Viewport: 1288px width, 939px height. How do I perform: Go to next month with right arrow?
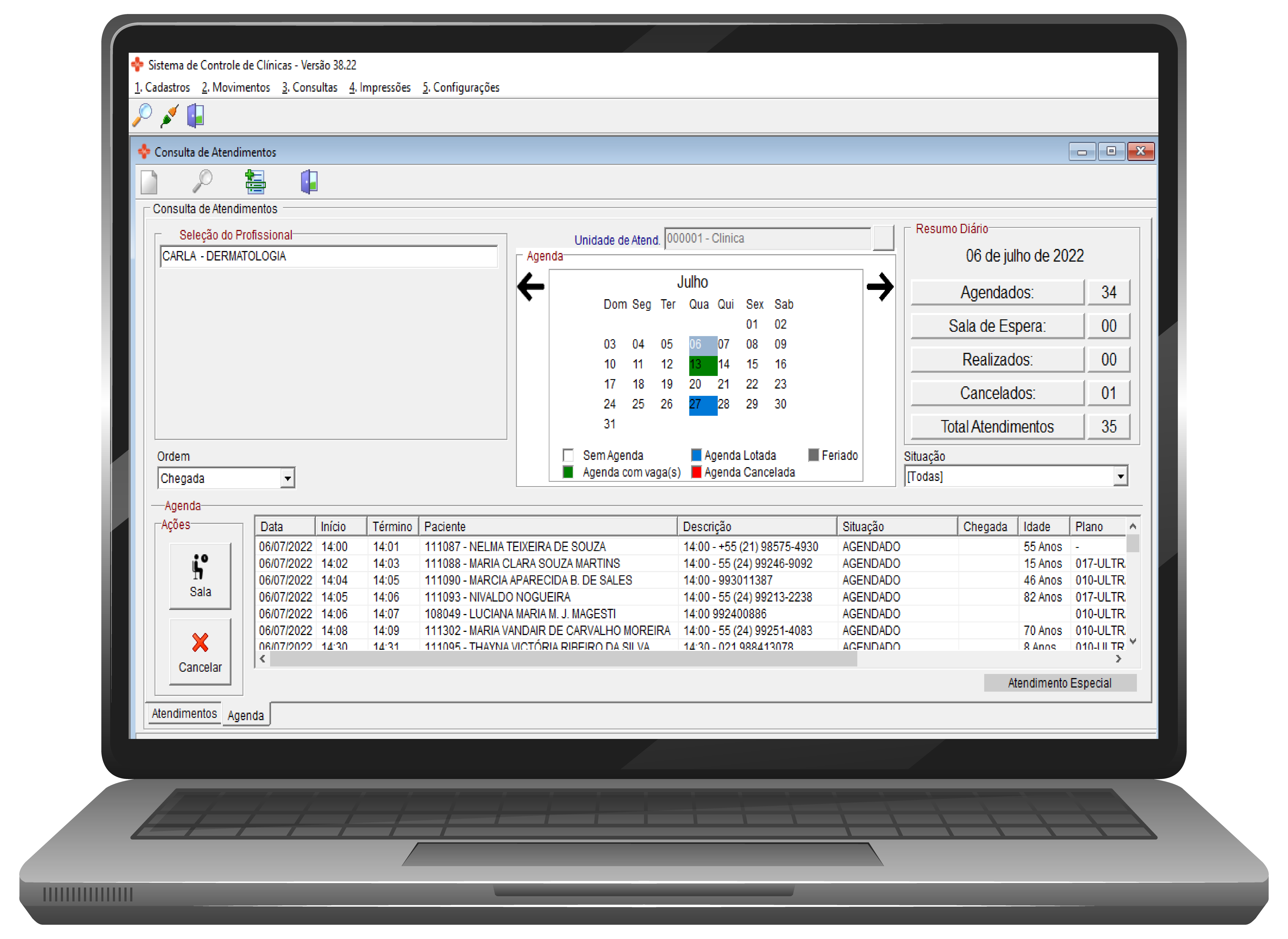click(x=880, y=287)
